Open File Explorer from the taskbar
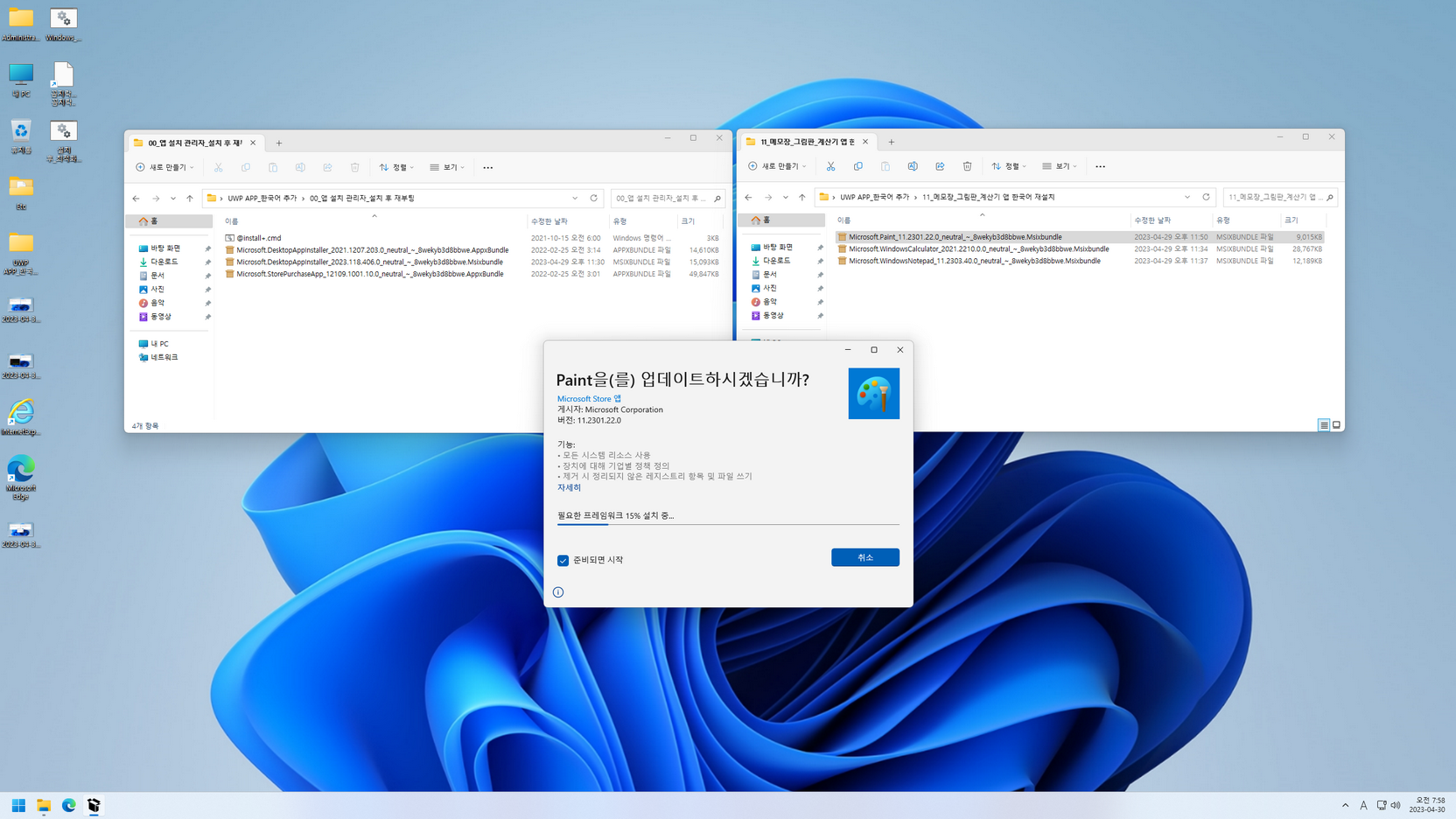1456x819 pixels. pos(44,805)
